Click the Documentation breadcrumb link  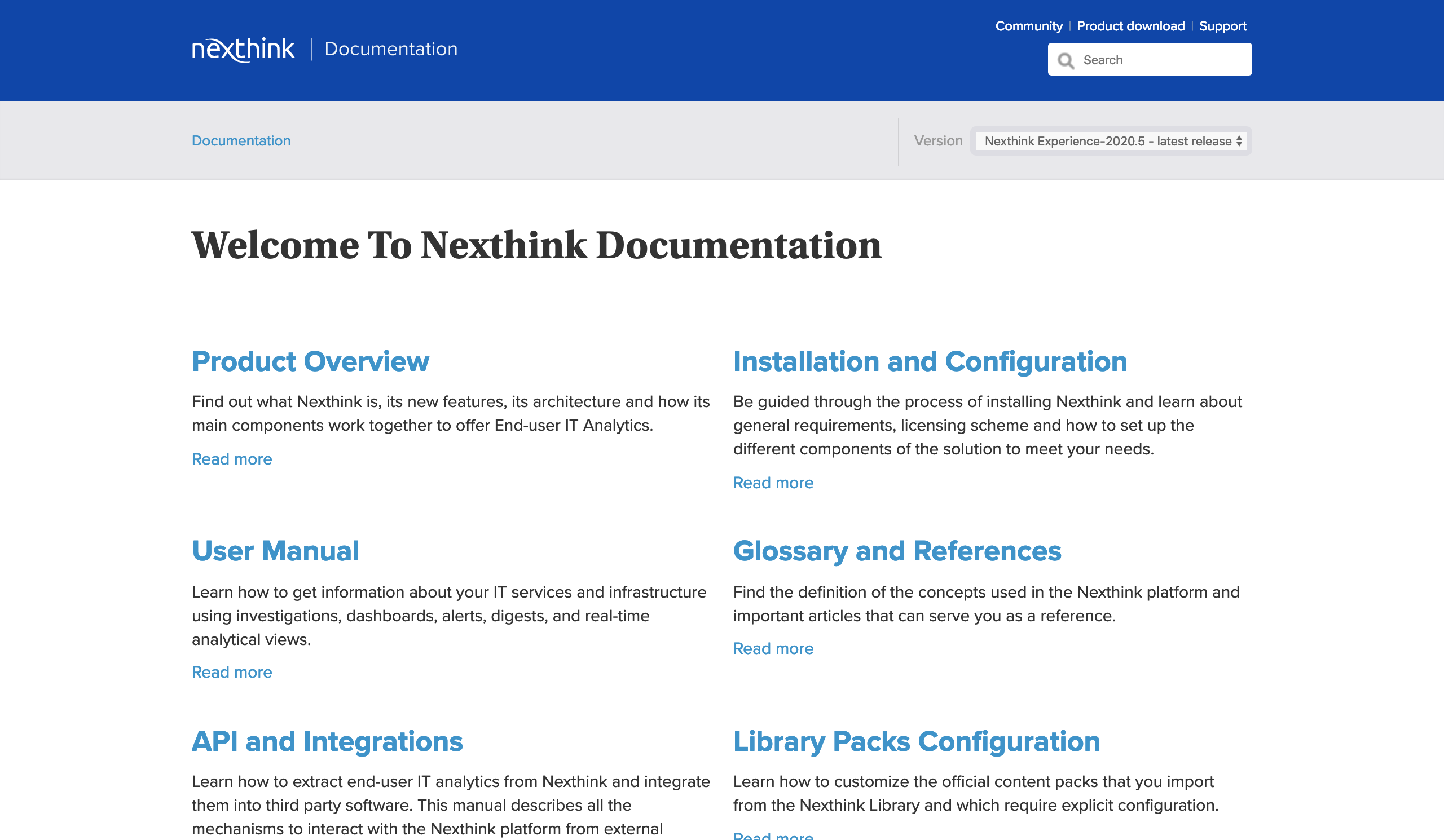point(241,141)
